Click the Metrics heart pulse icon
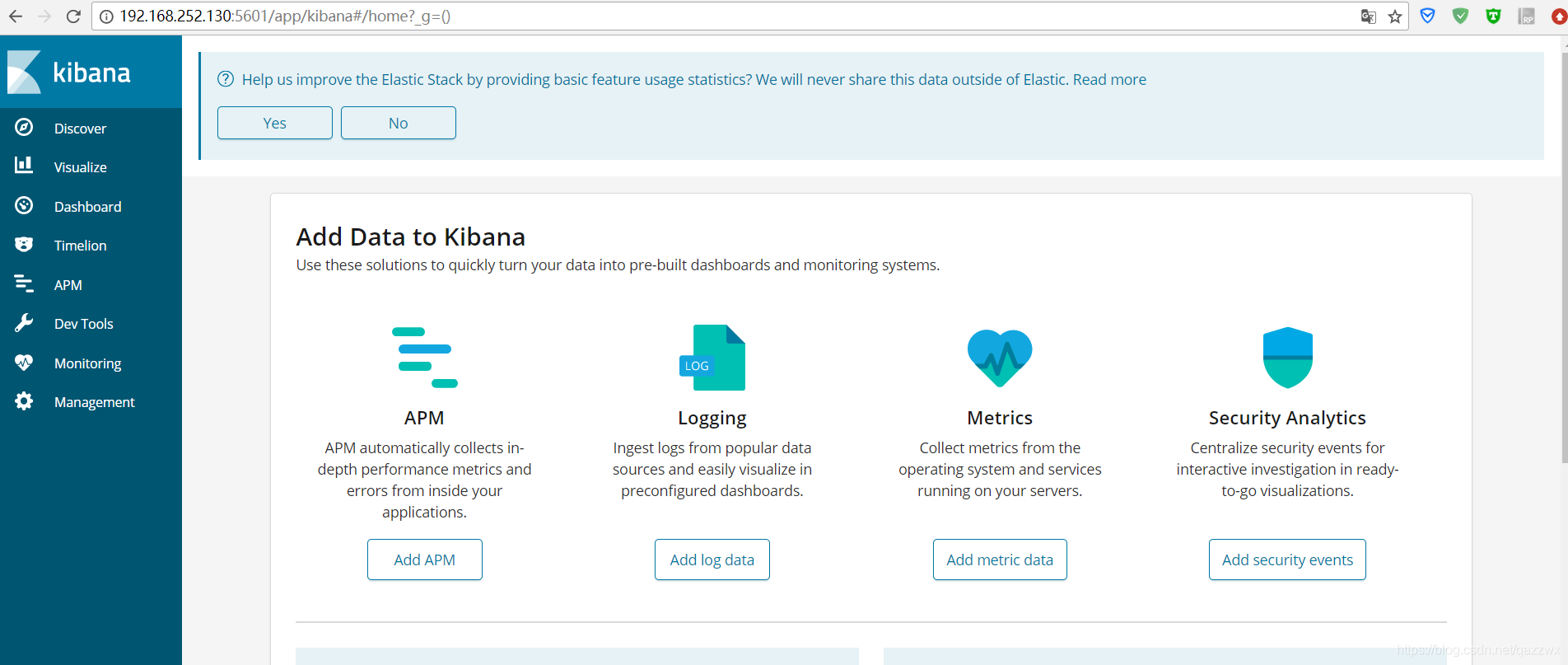This screenshot has width=1568, height=665. pyautogui.click(x=1000, y=358)
